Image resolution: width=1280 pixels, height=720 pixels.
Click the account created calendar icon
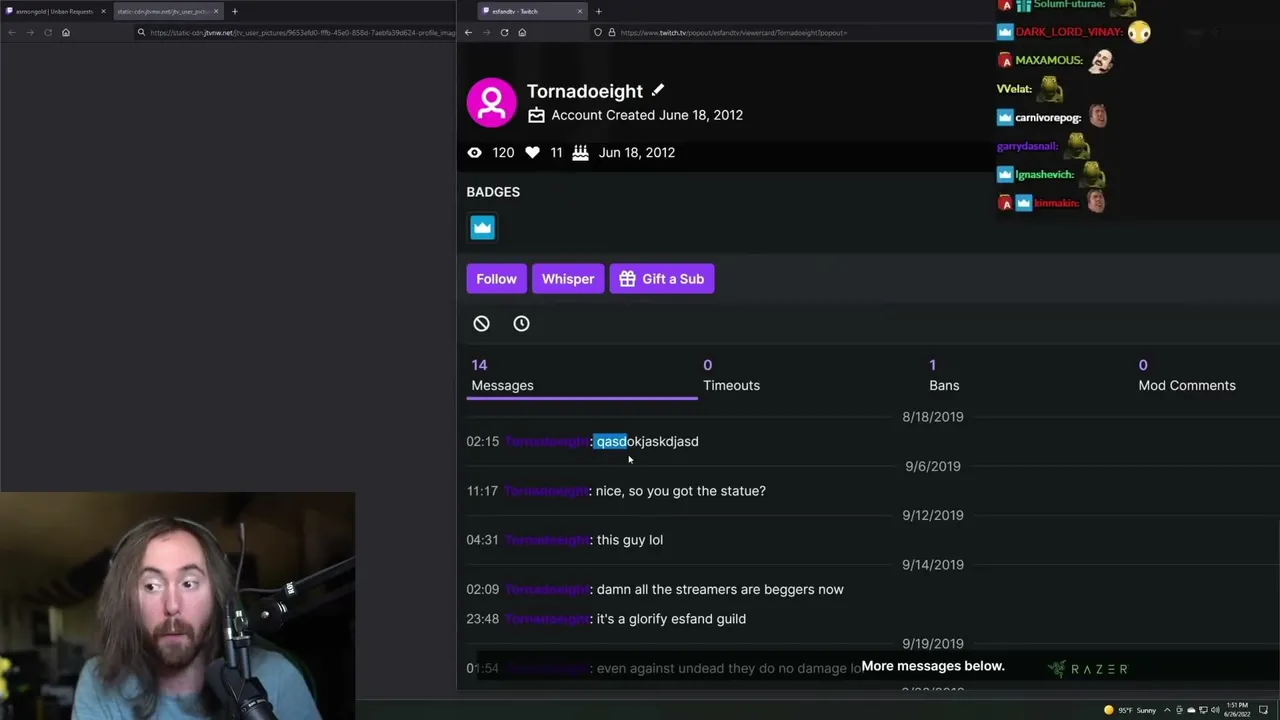point(536,115)
